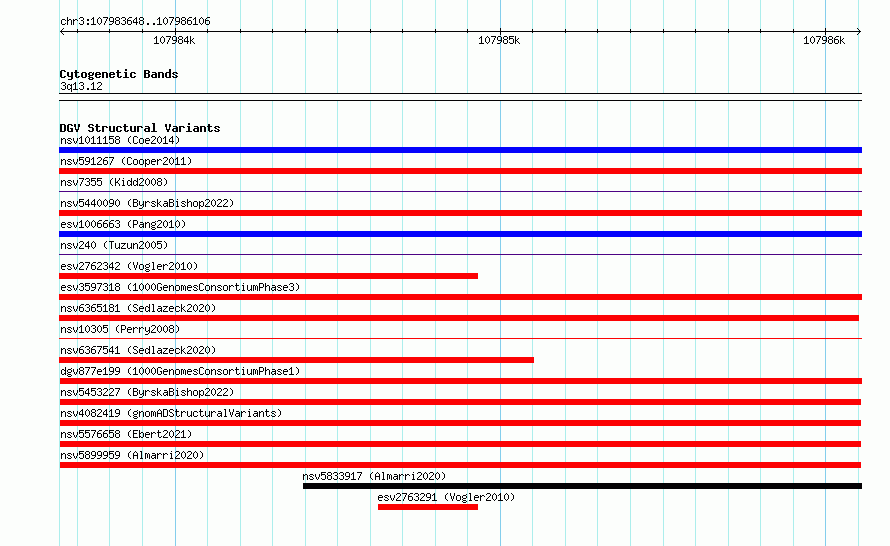Image resolution: width=890 pixels, height=546 pixels.
Task: Select nsv6365181 (Sedlazeck2020) label
Action: point(138,308)
